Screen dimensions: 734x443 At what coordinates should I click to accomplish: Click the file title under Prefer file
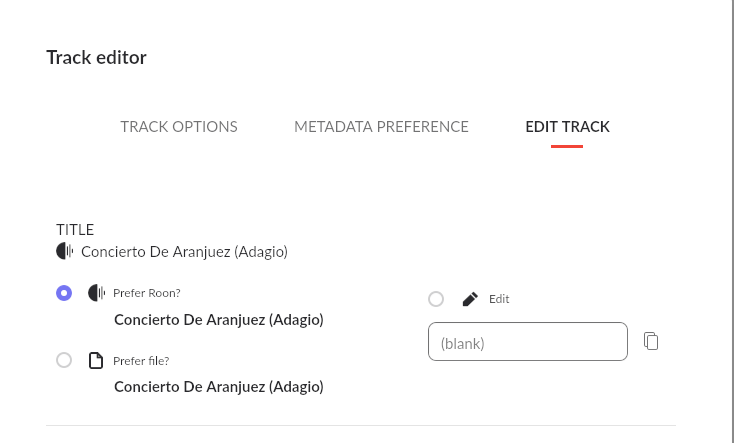click(x=218, y=386)
